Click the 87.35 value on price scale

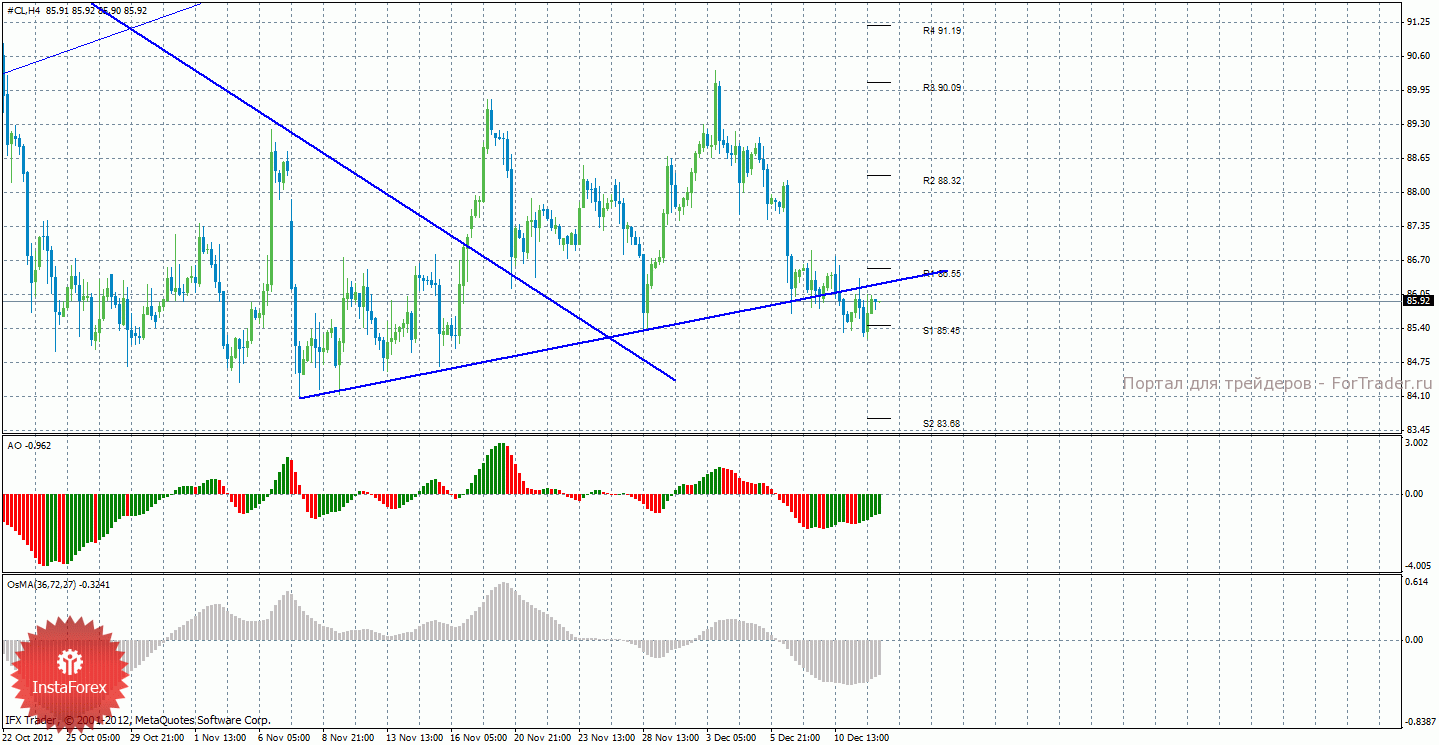[1418, 226]
